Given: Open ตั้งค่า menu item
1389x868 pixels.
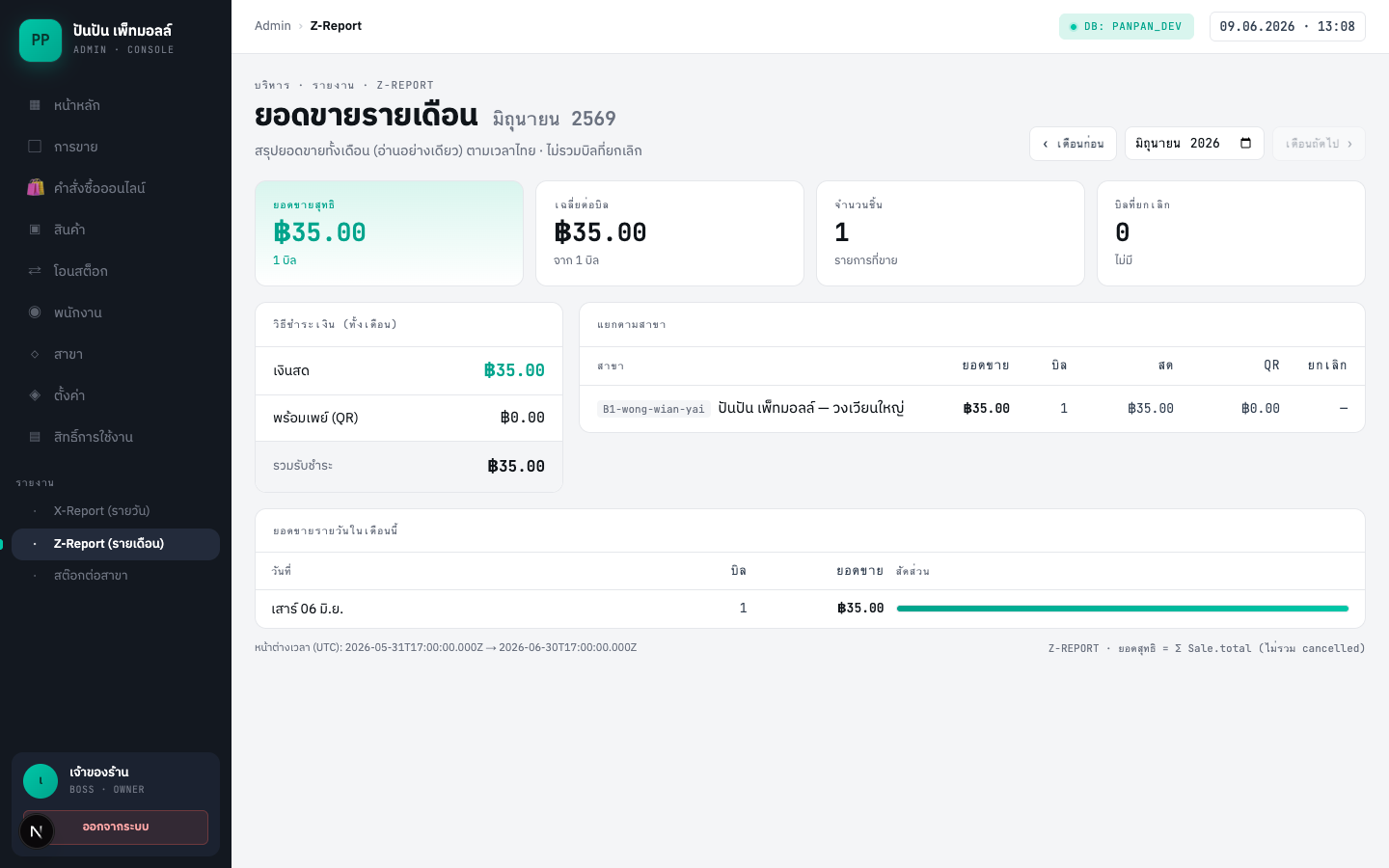Looking at the screenshot, I should [116, 395].
